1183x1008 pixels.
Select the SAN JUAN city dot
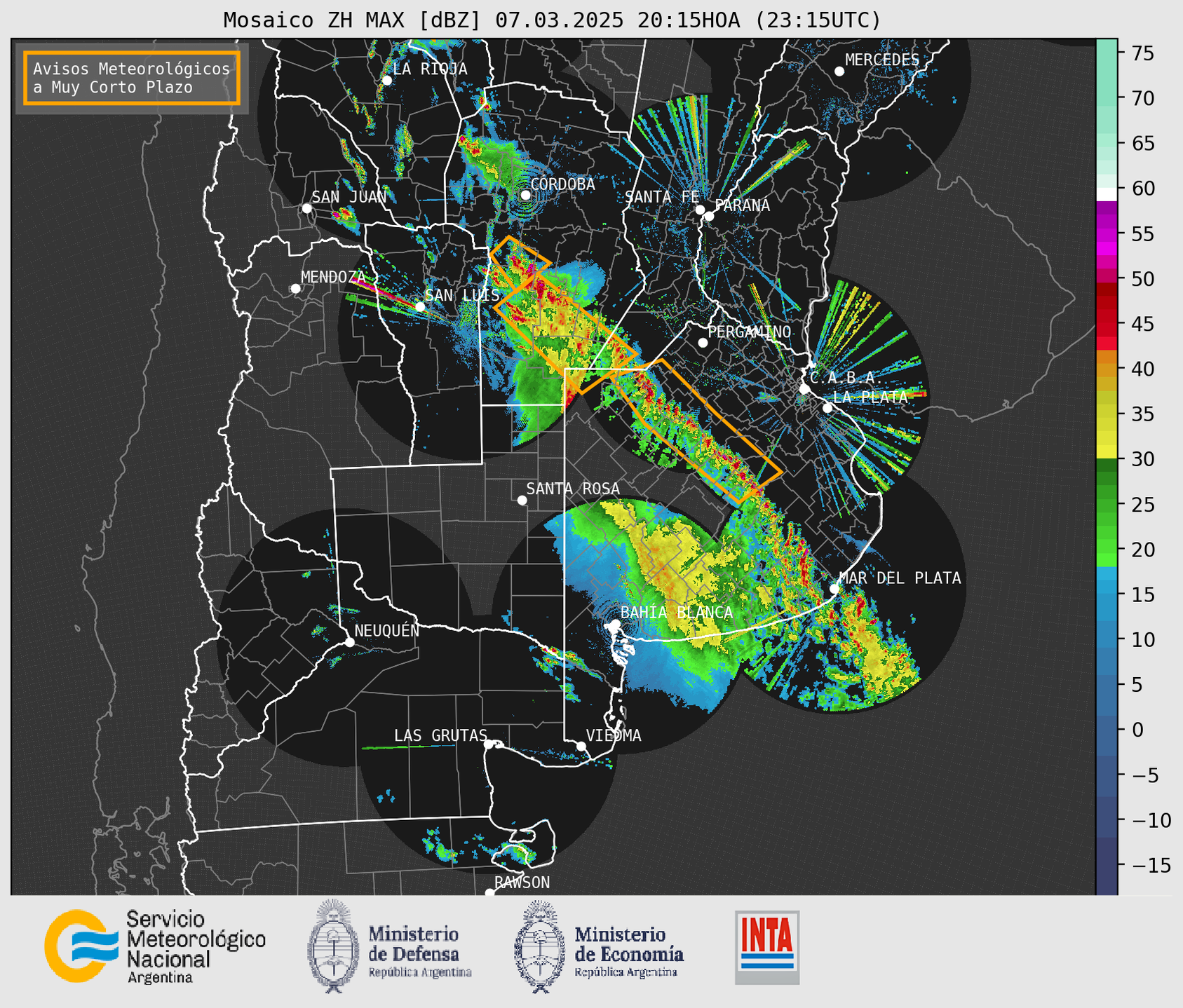(x=306, y=208)
